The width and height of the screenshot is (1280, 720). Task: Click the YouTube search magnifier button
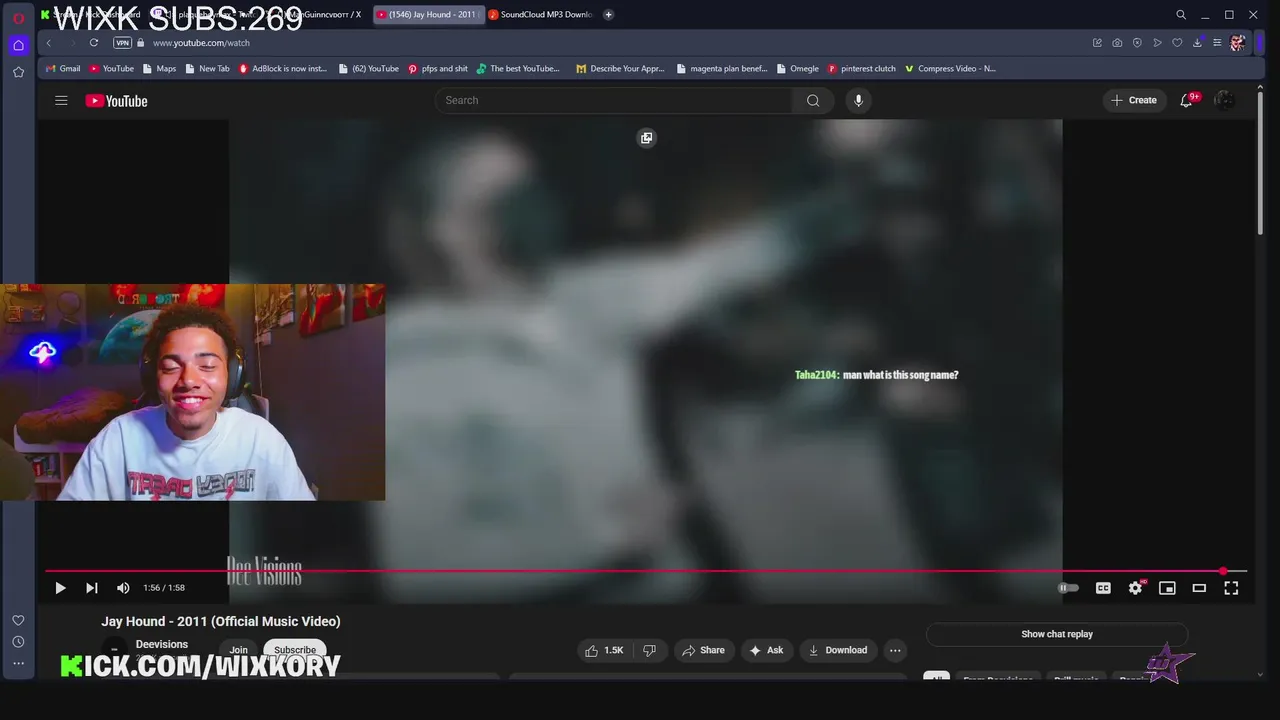pos(813,100)
